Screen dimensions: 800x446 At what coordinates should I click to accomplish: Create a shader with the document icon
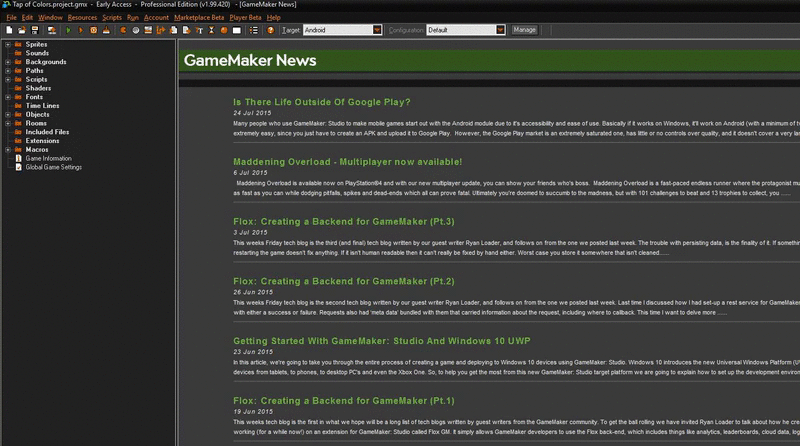[x=186, y=30]
